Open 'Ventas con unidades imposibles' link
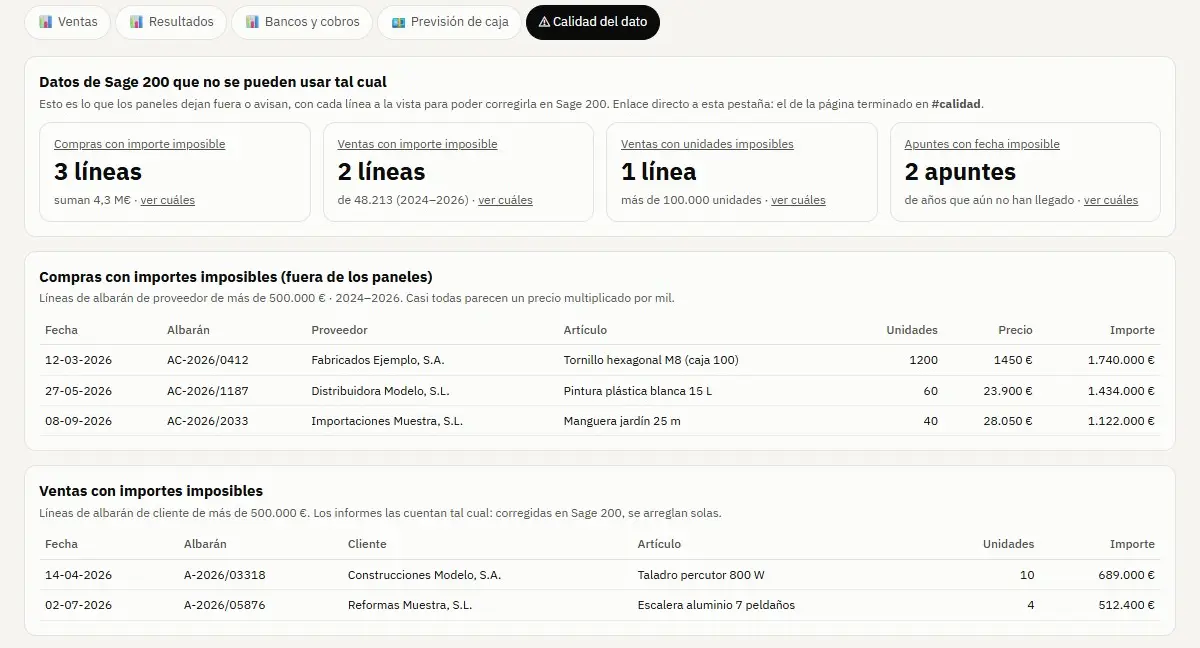 pyautogui.click(x=707, y=144)
